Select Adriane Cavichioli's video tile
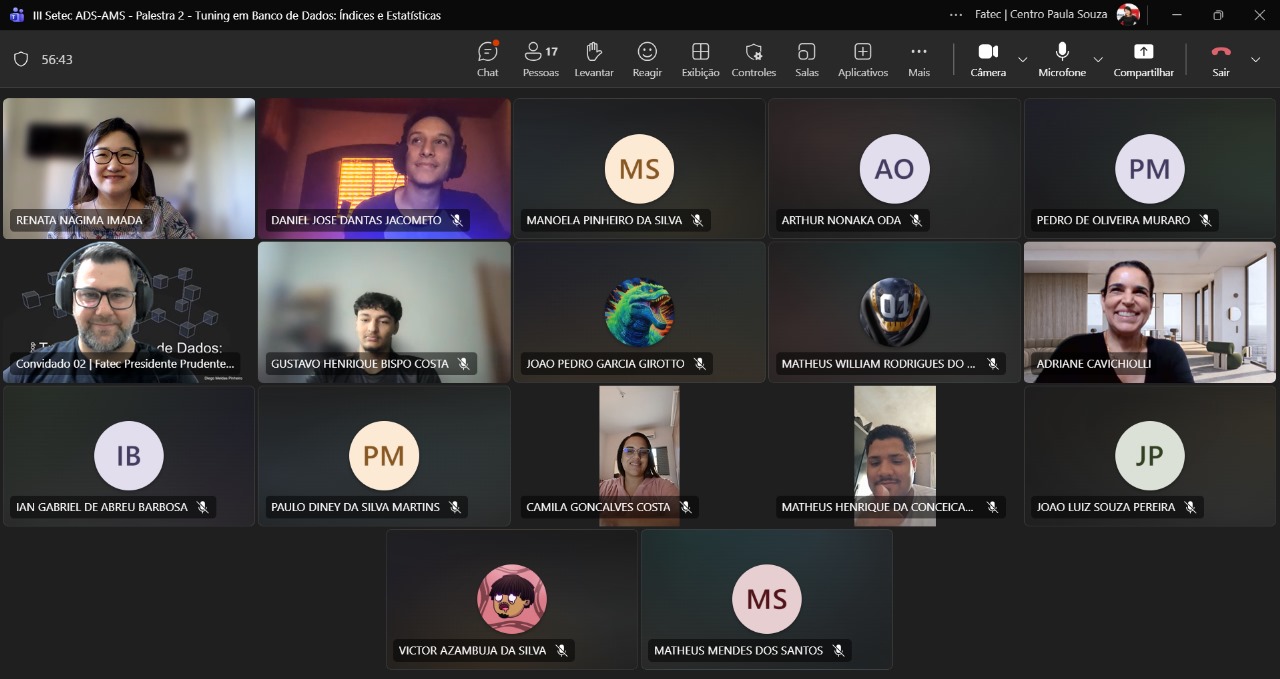The width and height of the screenshot is (1280, 679). 1149,311
